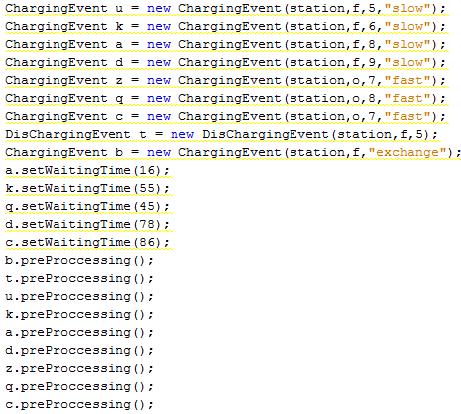
Task: Click the z.preProccessing(); line
Action: pyautogui.click(x=79, y=369)
